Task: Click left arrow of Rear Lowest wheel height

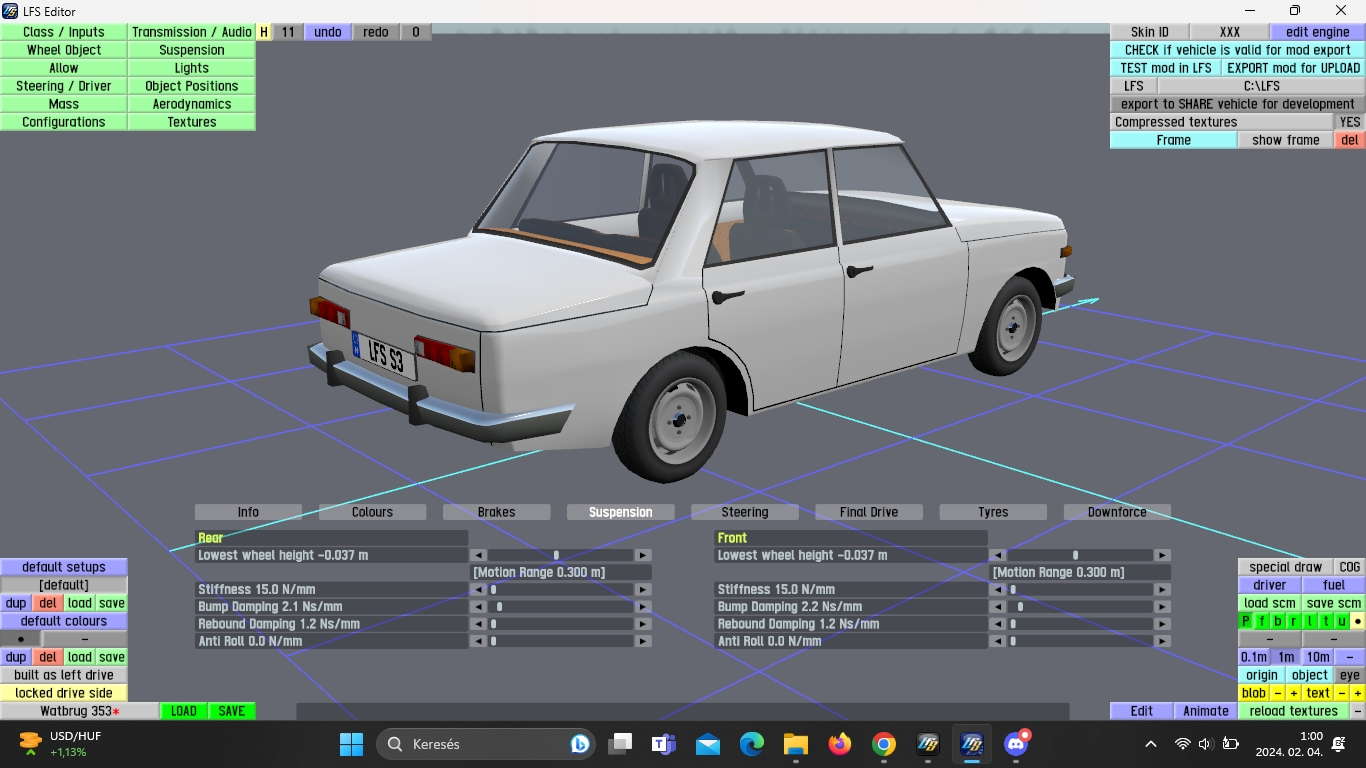Action: tap(479, 555)
